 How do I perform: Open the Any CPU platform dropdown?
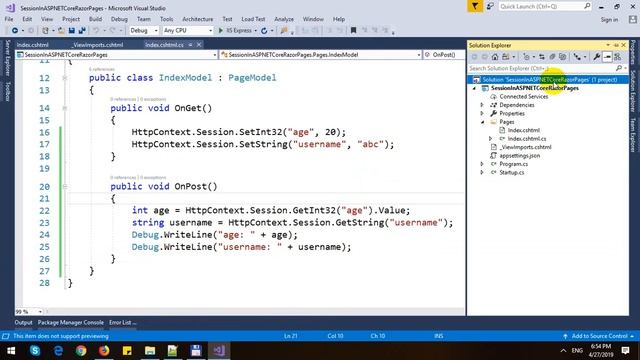click(187, 31)
